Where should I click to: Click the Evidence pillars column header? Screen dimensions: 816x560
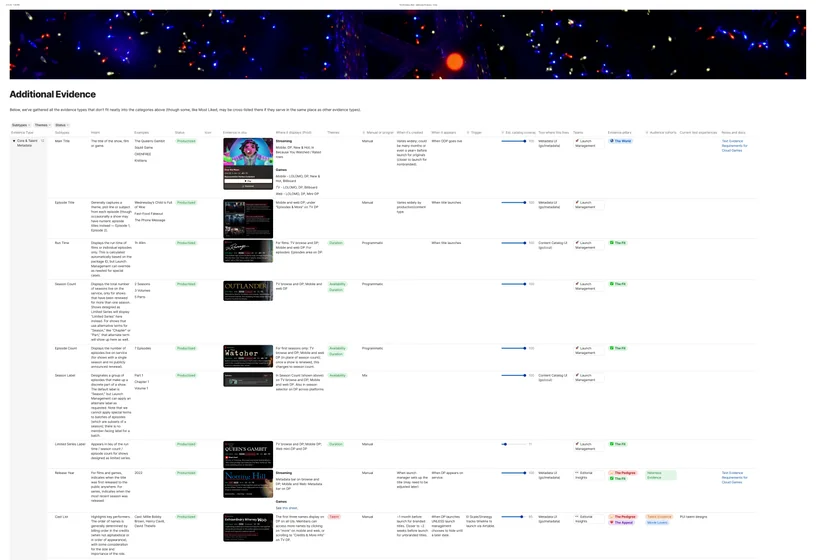[x=619, y=133]
